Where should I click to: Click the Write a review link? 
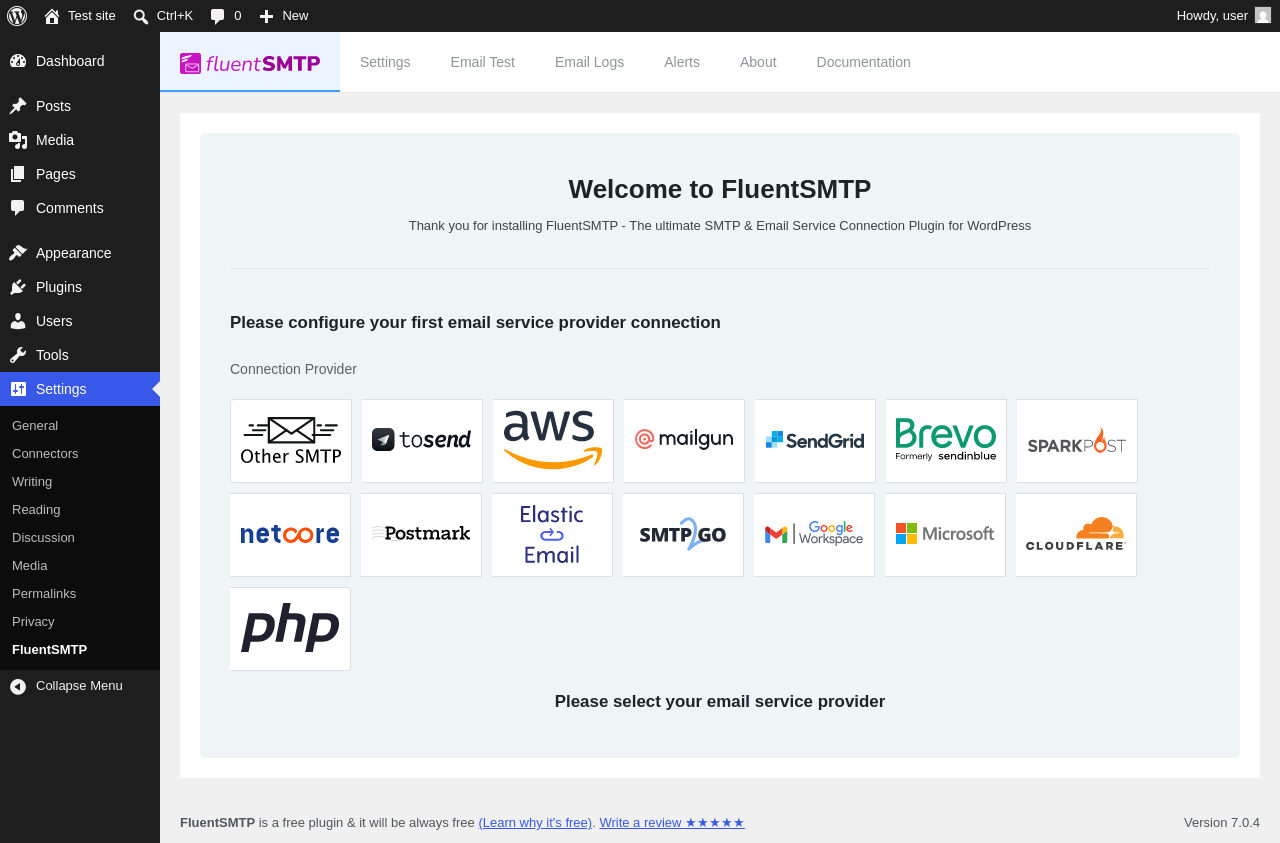pyautogui.click(x=672, y=822)
